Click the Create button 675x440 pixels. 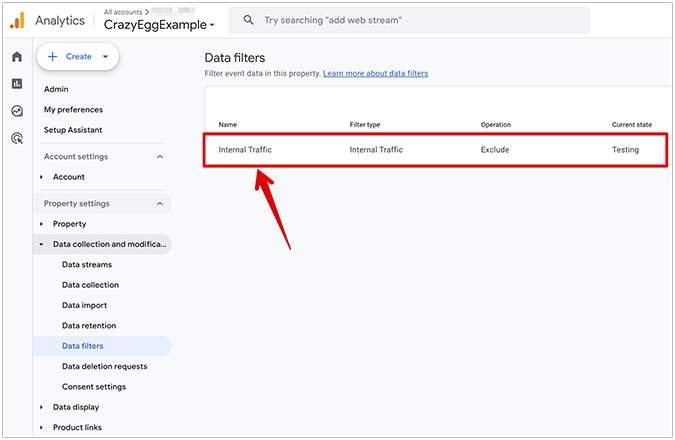(78, 57)
